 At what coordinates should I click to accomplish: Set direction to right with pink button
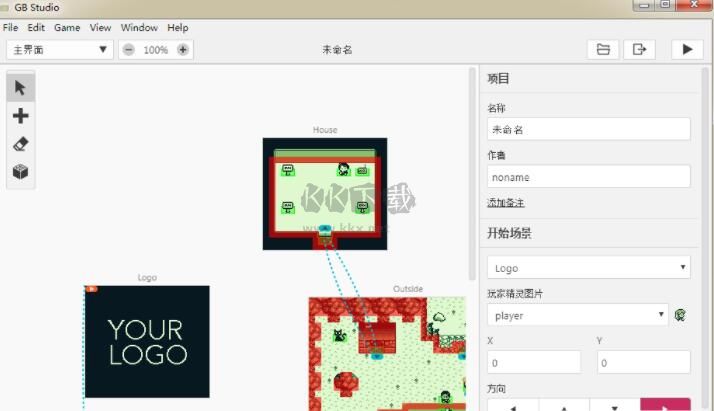coord(665,405)
